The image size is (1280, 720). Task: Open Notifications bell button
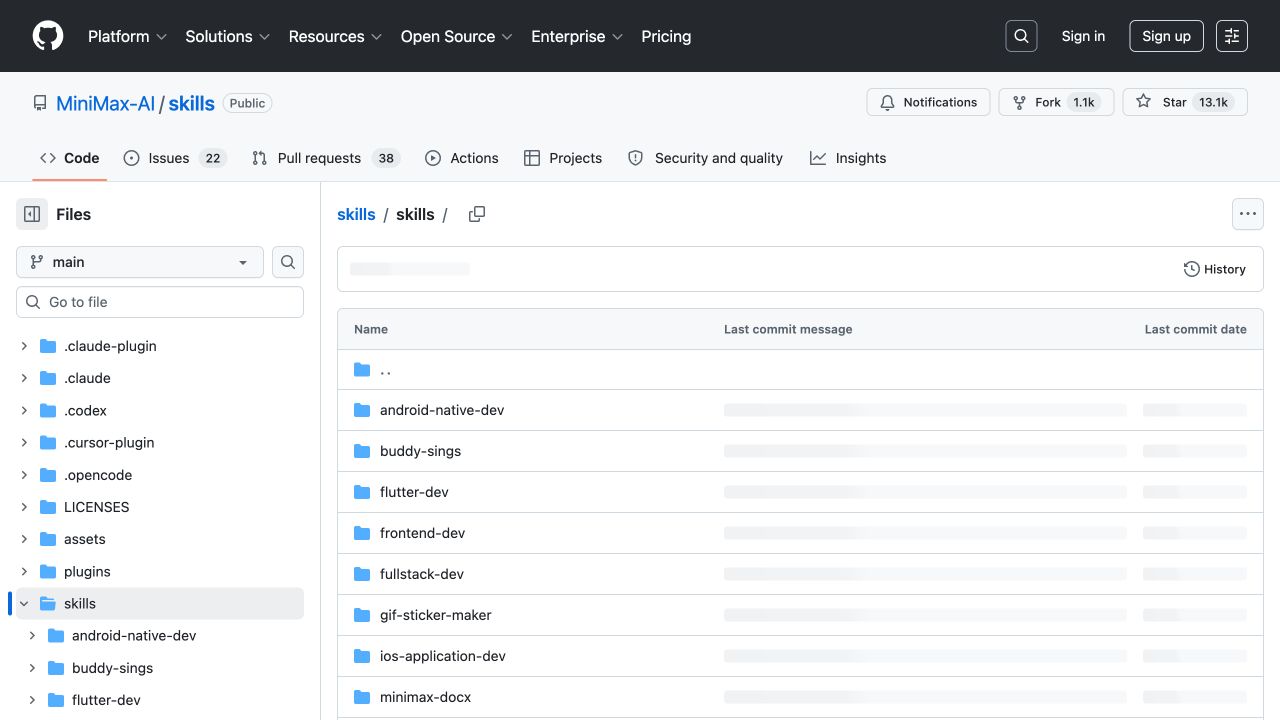point(928,102)
